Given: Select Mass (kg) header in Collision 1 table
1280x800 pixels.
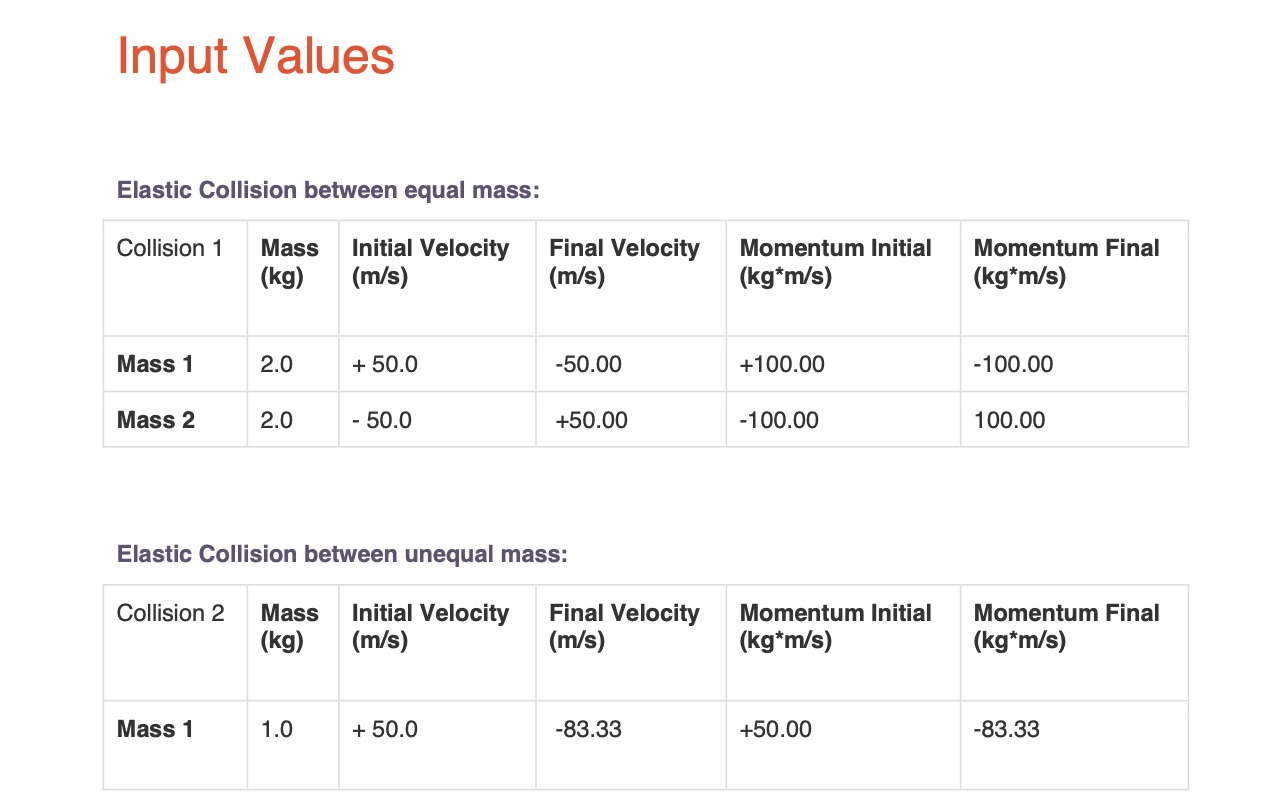Looking at the screenshot, I should 289,262.
